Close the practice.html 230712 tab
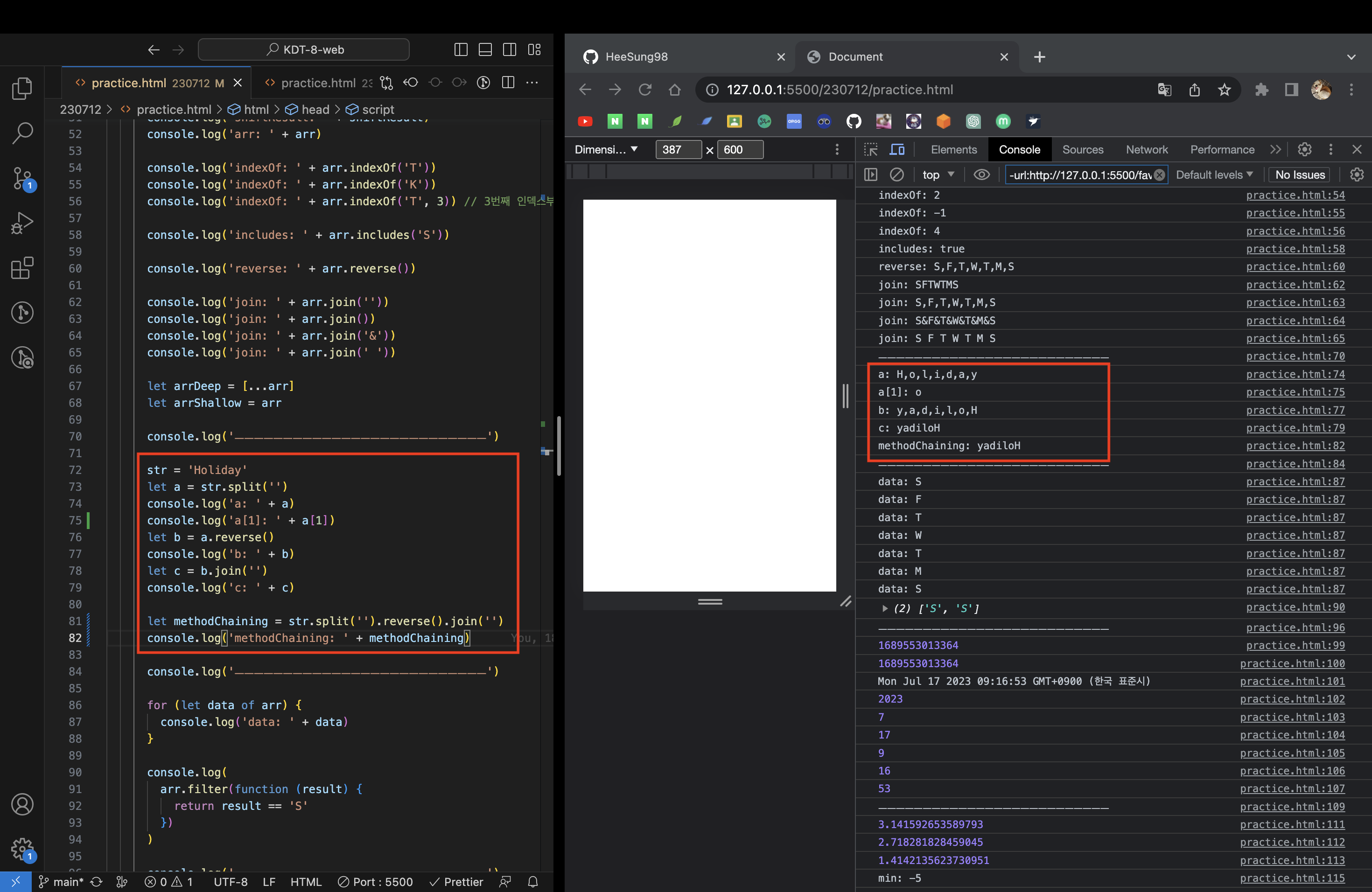Viewport: 1372px width, 892px height. 238,83
